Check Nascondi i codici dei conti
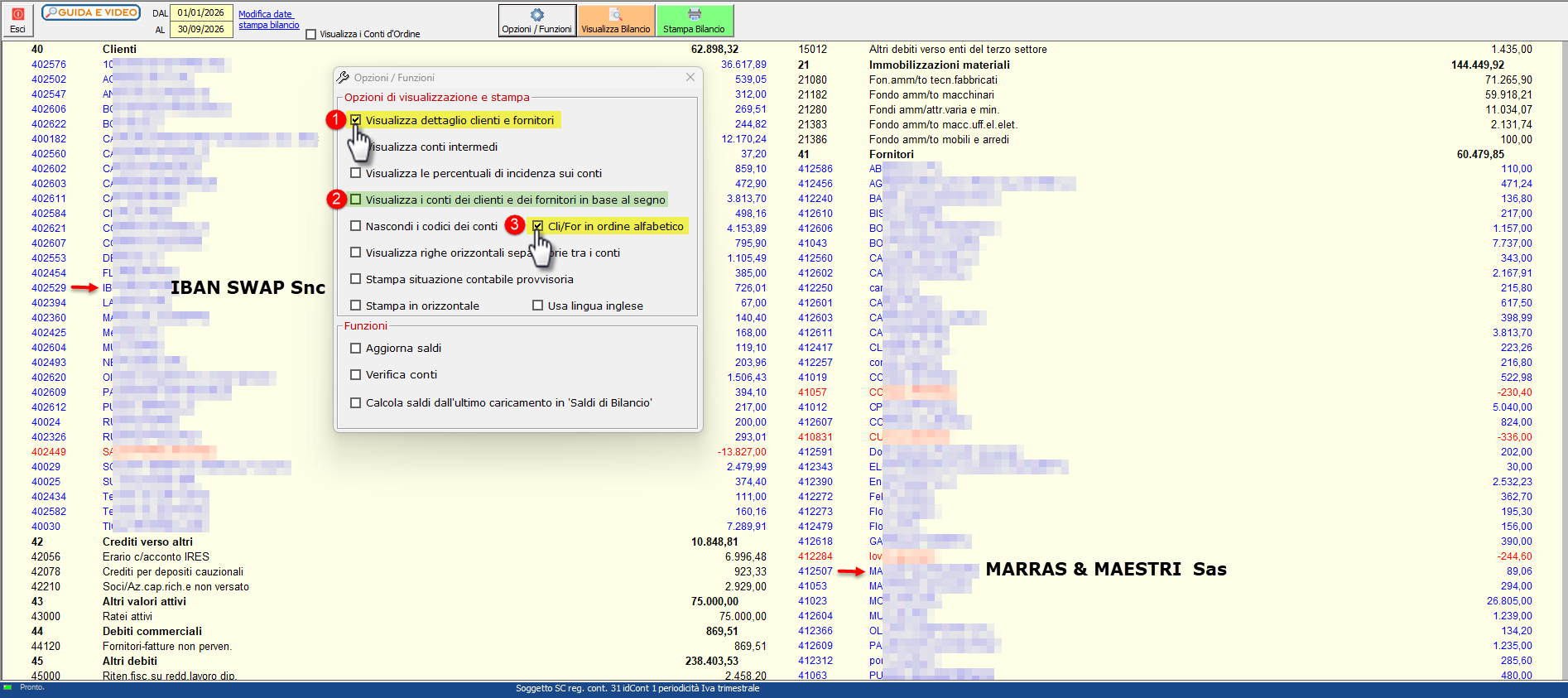Screen dimensions: 1568x698 [x=356, y=226]
